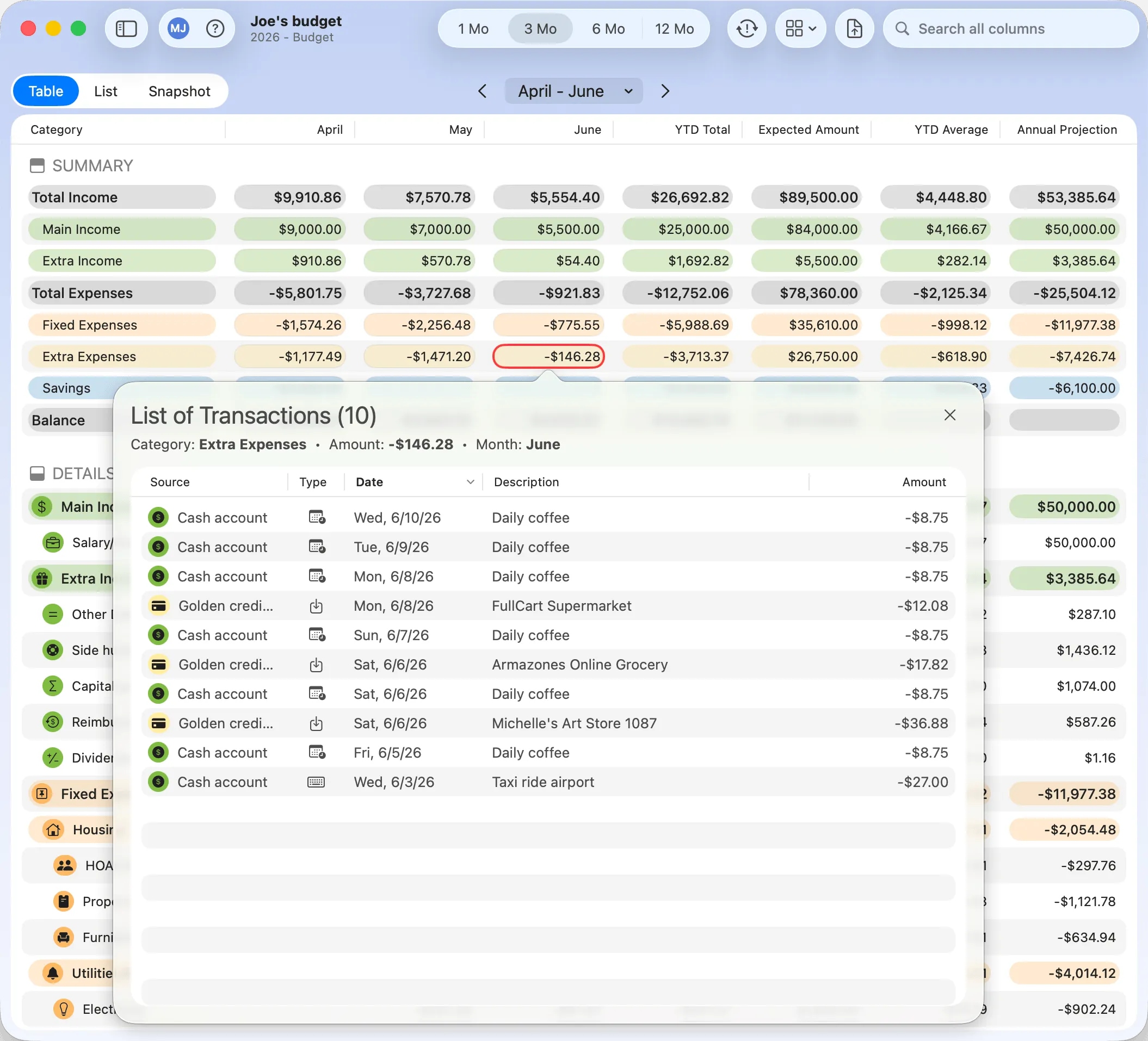Click the -$17.82 amount
1148x1041 pixels.
[924, 664]
